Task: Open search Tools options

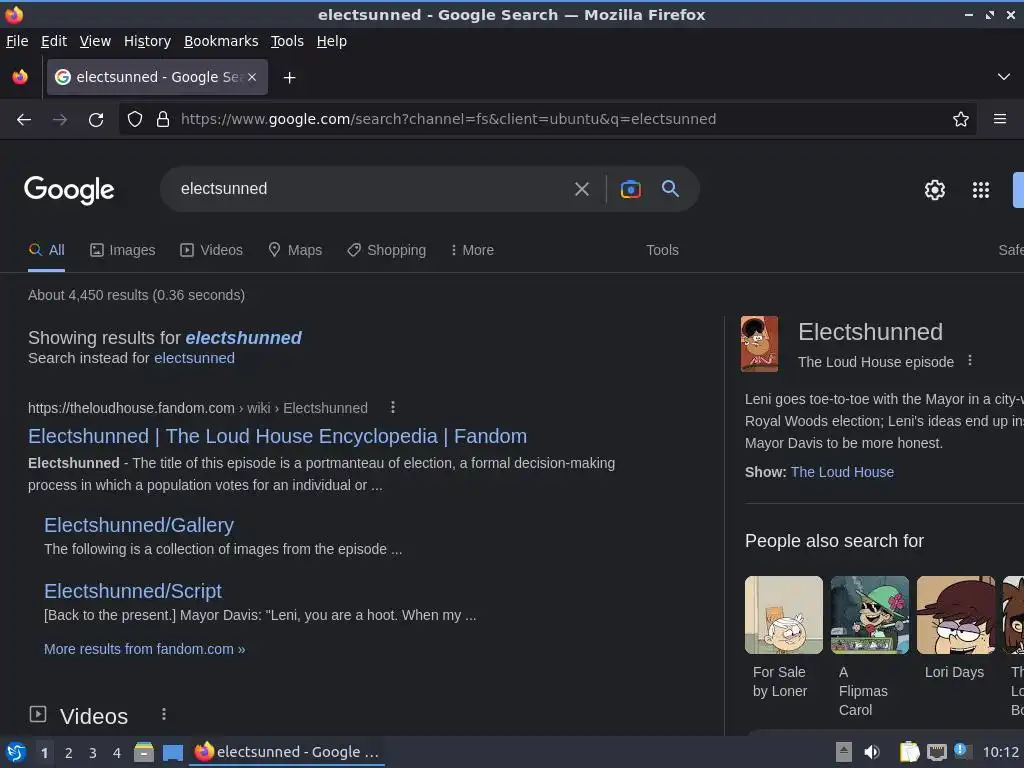Action: pos(662,250)
